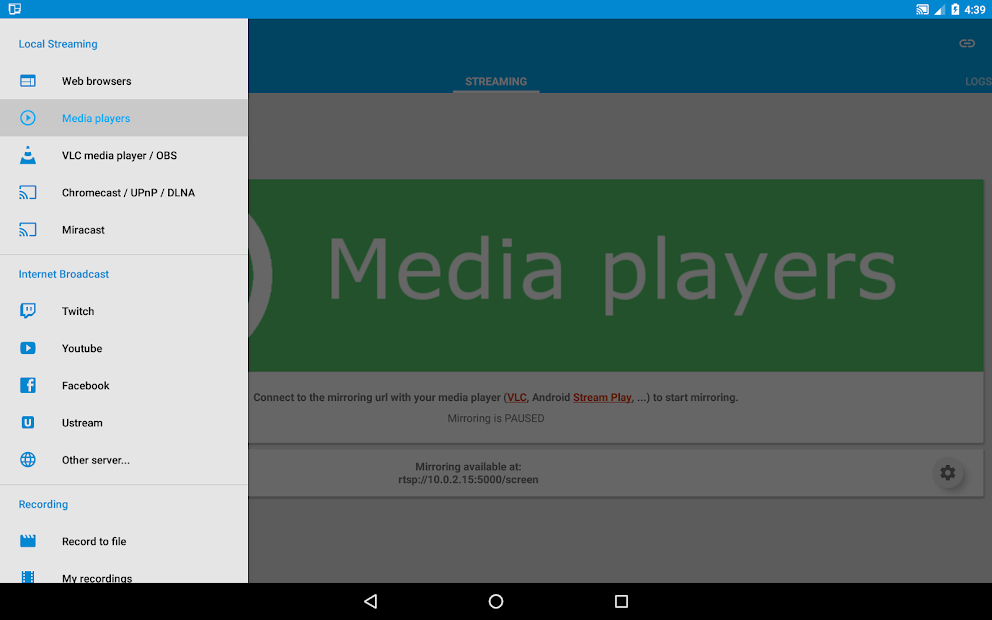Open the VLC link in the description
The height and width of the screenshot is (620, 992).
click(516, 397)
